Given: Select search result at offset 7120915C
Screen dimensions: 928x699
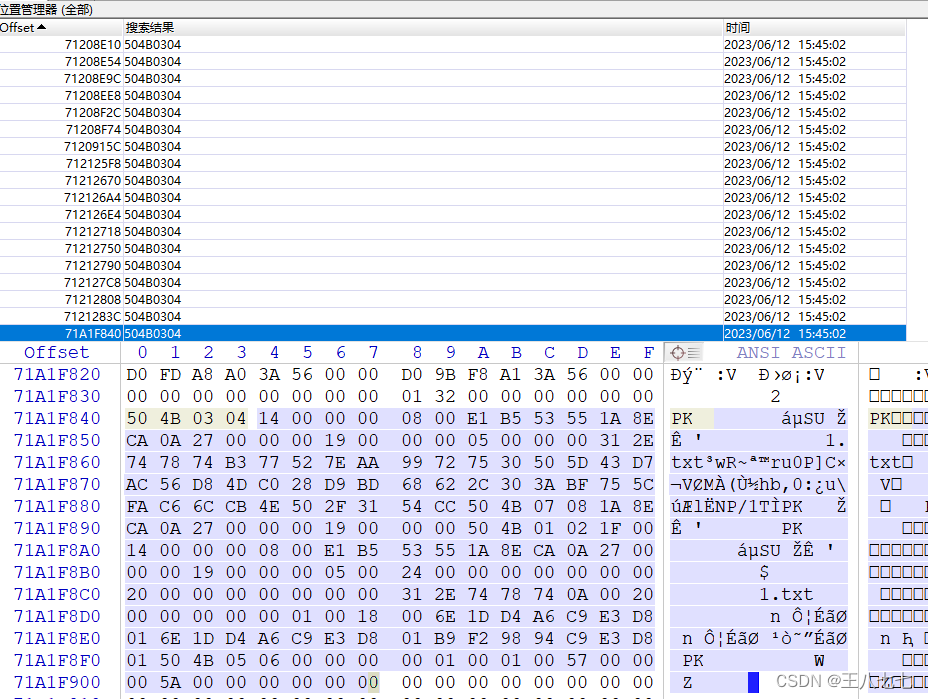Looking at the screenshot, I should point(94,146).
